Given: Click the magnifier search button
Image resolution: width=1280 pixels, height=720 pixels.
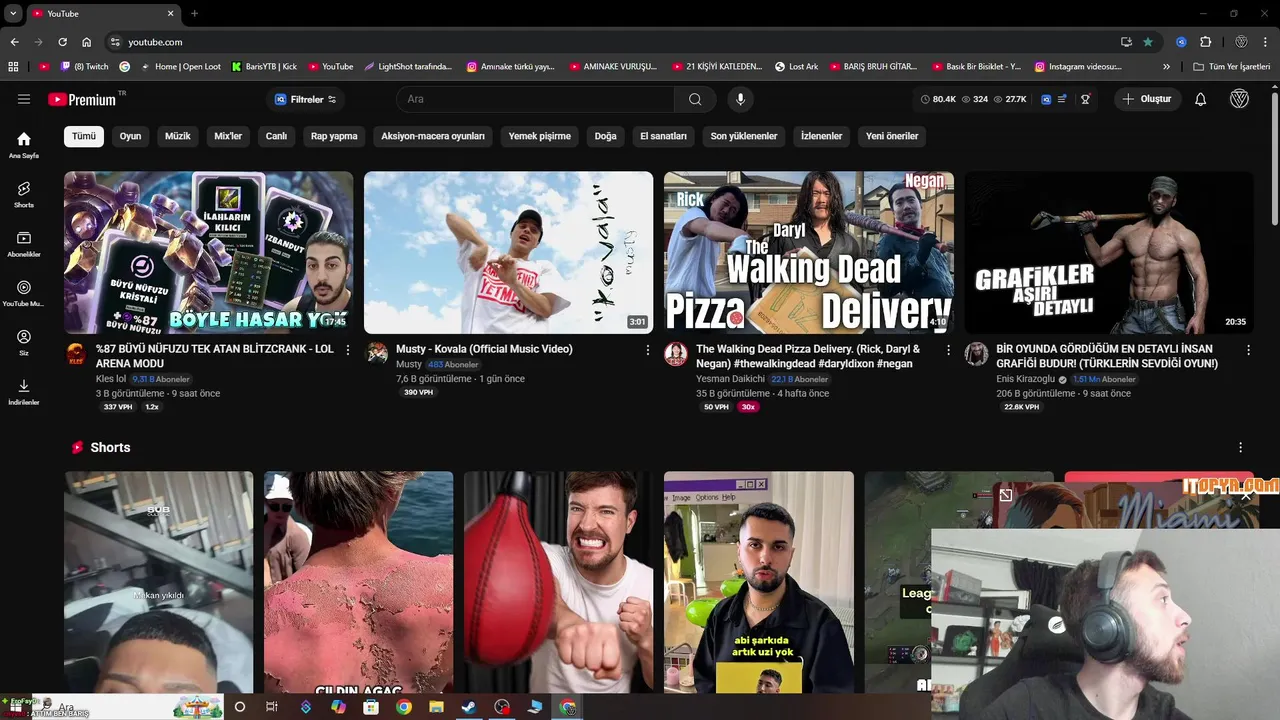Looking at the screenshot, I should click(x=695, y=99).
